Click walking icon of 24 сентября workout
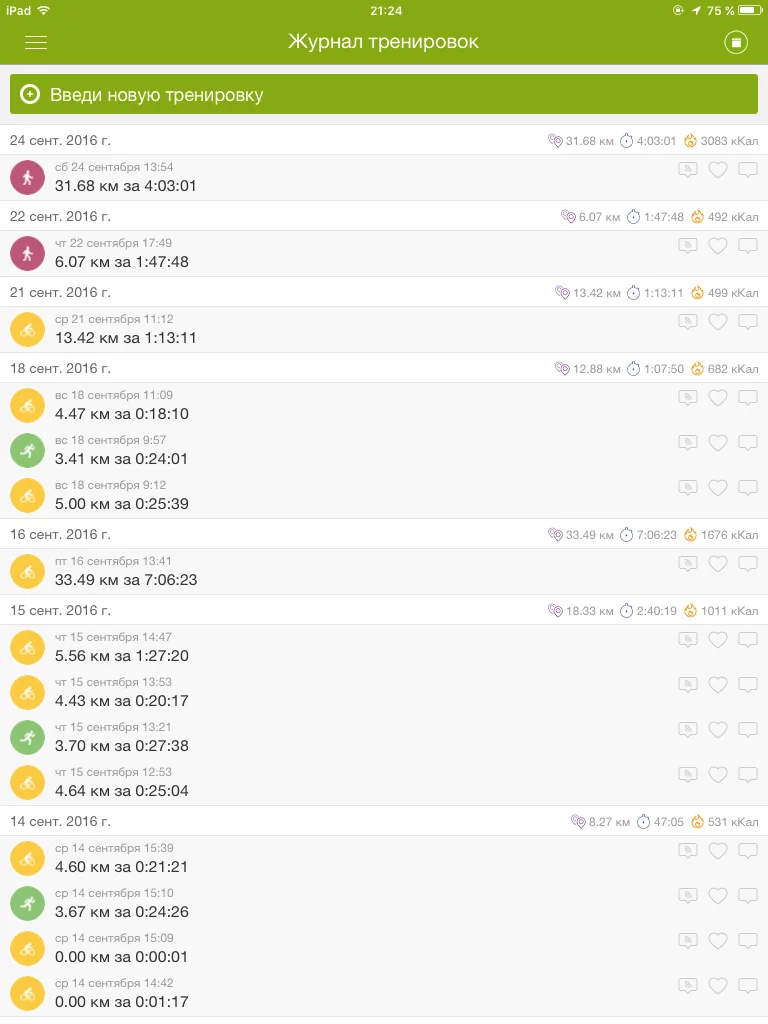Viewport: 768px width, 1024px height. pyautogui.click(x=27, y=177)
